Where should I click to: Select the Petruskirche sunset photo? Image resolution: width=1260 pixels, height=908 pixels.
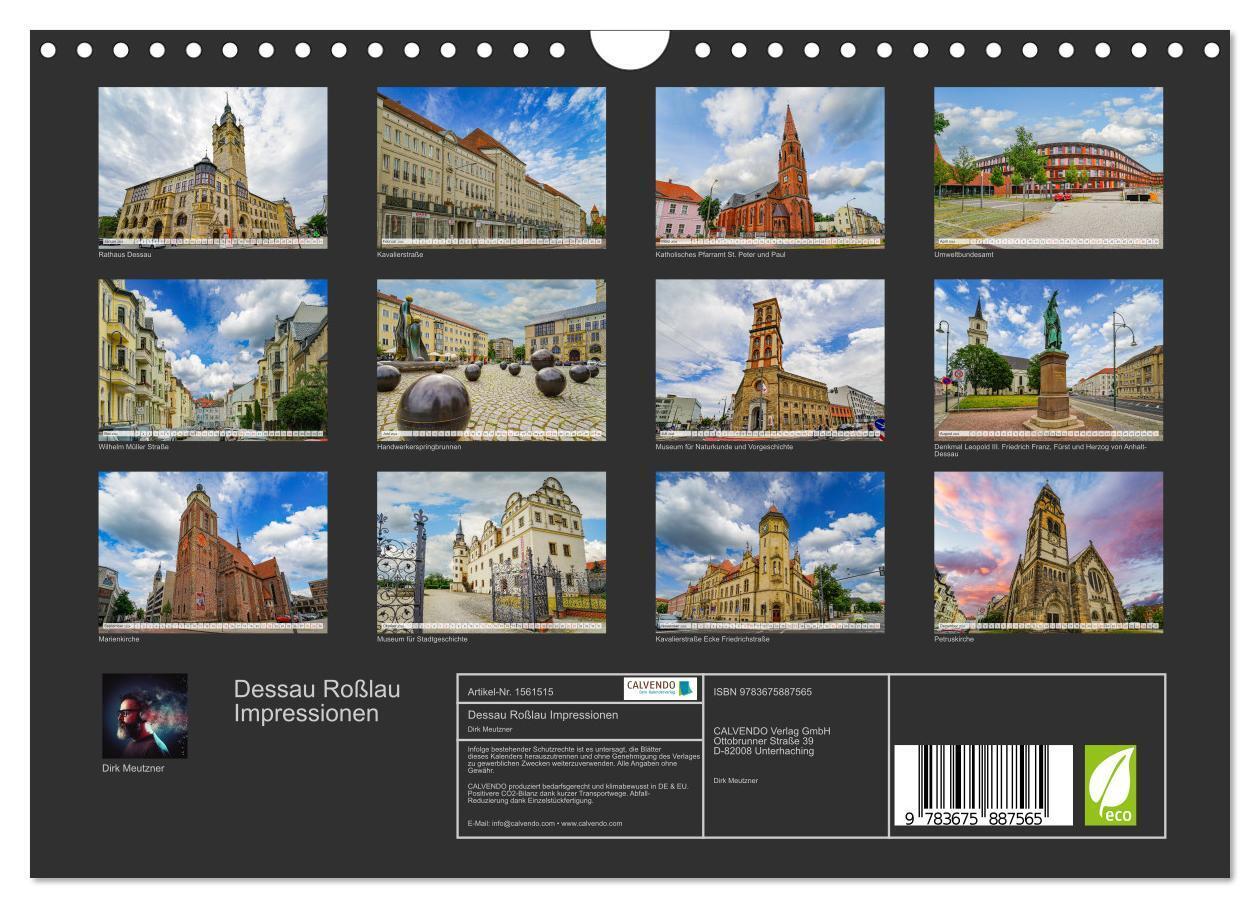point(1048,552)
